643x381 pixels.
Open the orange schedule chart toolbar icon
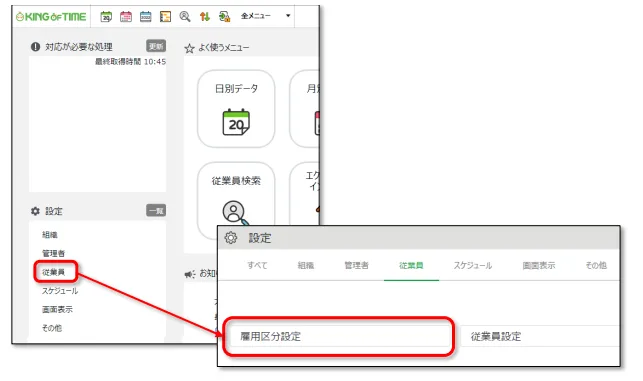click(165, 17)
